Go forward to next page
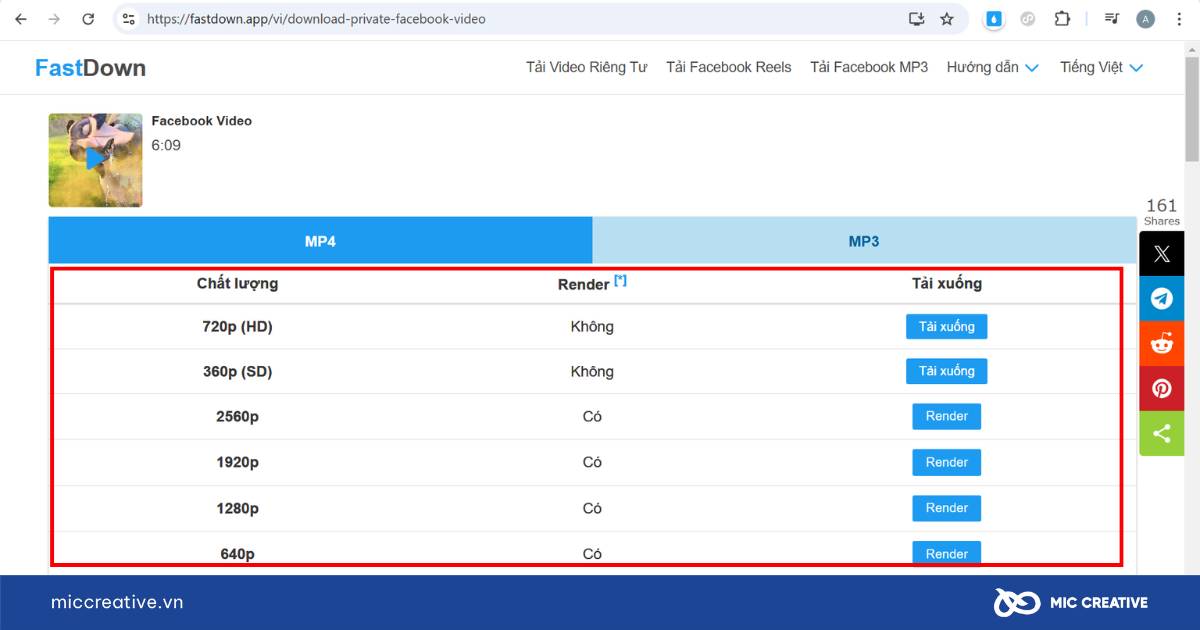The image size is (1200, 630). [54, 19]
